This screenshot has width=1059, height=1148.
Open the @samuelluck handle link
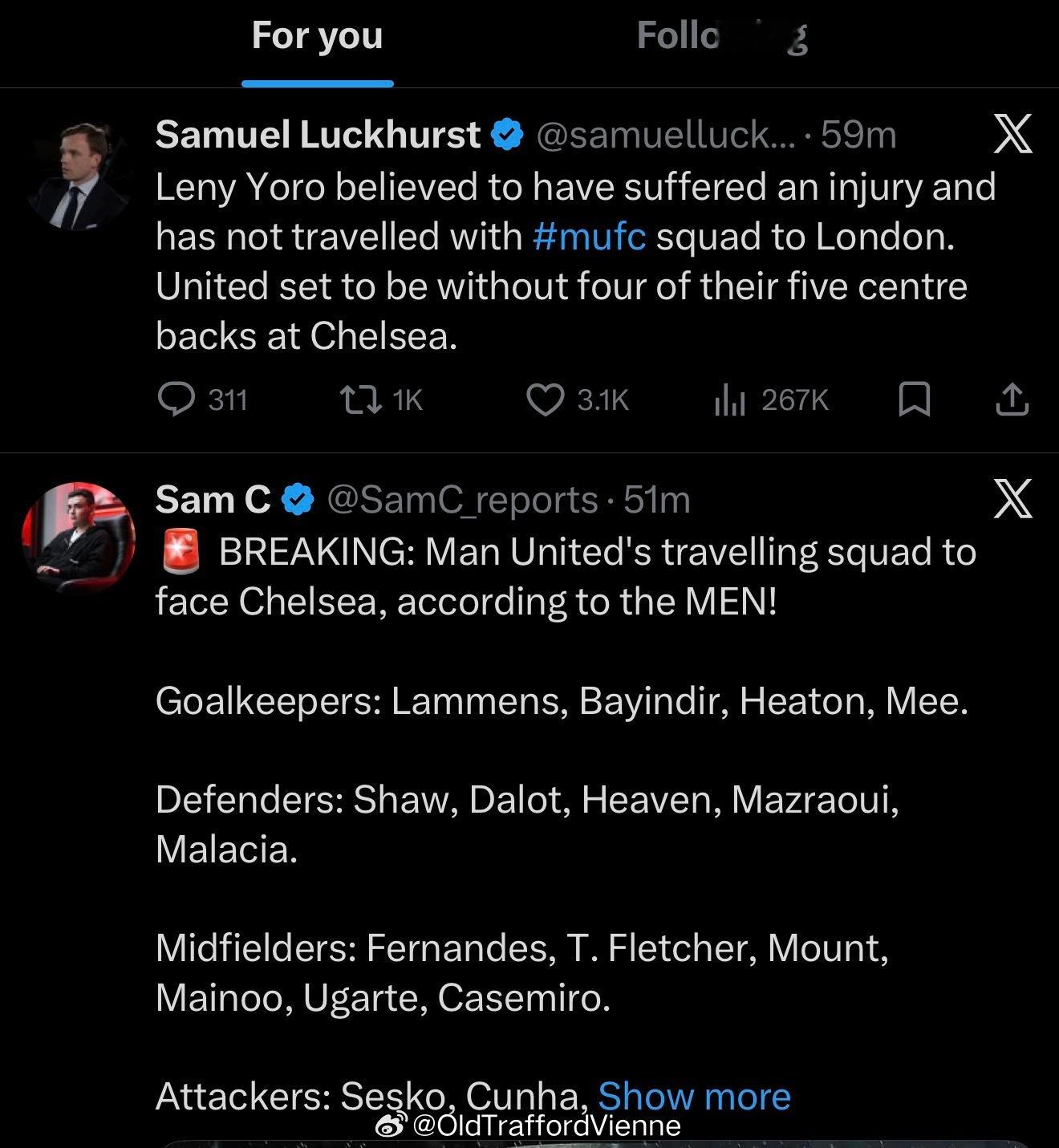tap(665, 135)
